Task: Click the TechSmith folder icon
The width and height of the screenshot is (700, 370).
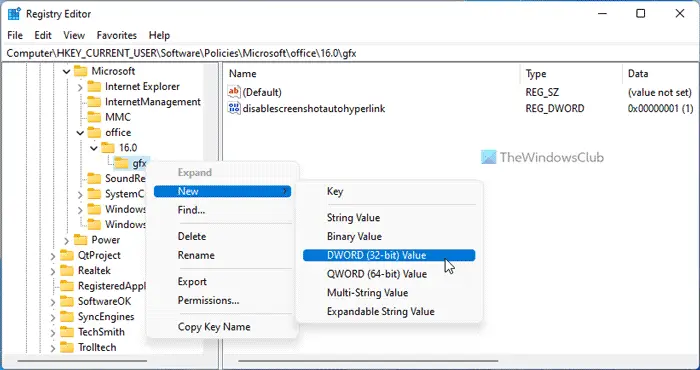Action: click(67, 332)
